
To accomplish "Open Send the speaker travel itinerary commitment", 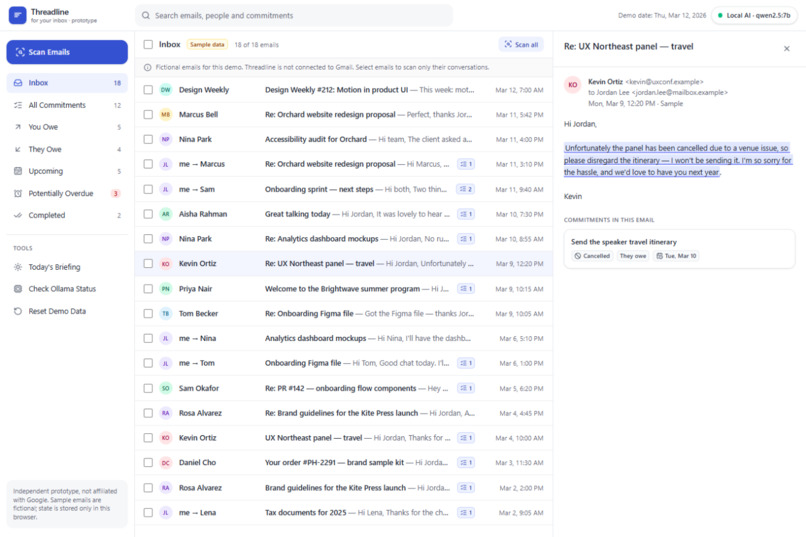I will (679, 249).
